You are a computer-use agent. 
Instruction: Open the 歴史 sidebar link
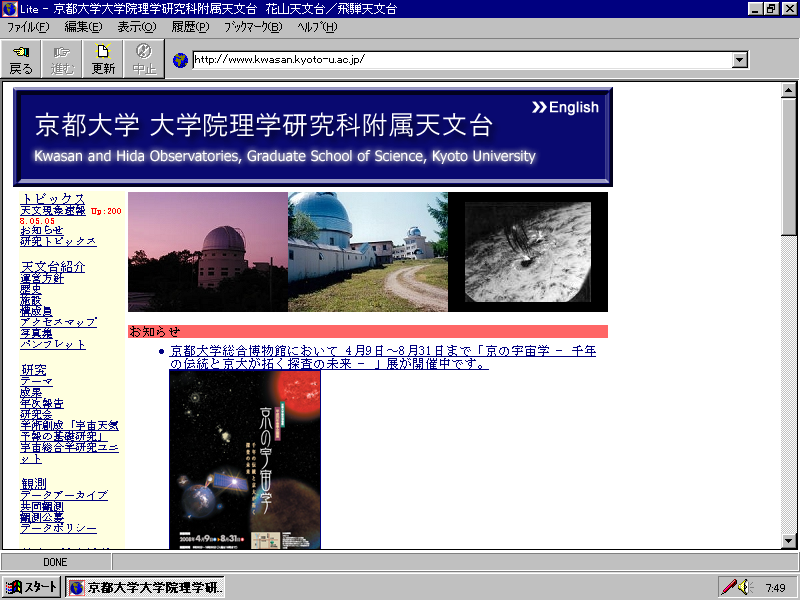31,289
